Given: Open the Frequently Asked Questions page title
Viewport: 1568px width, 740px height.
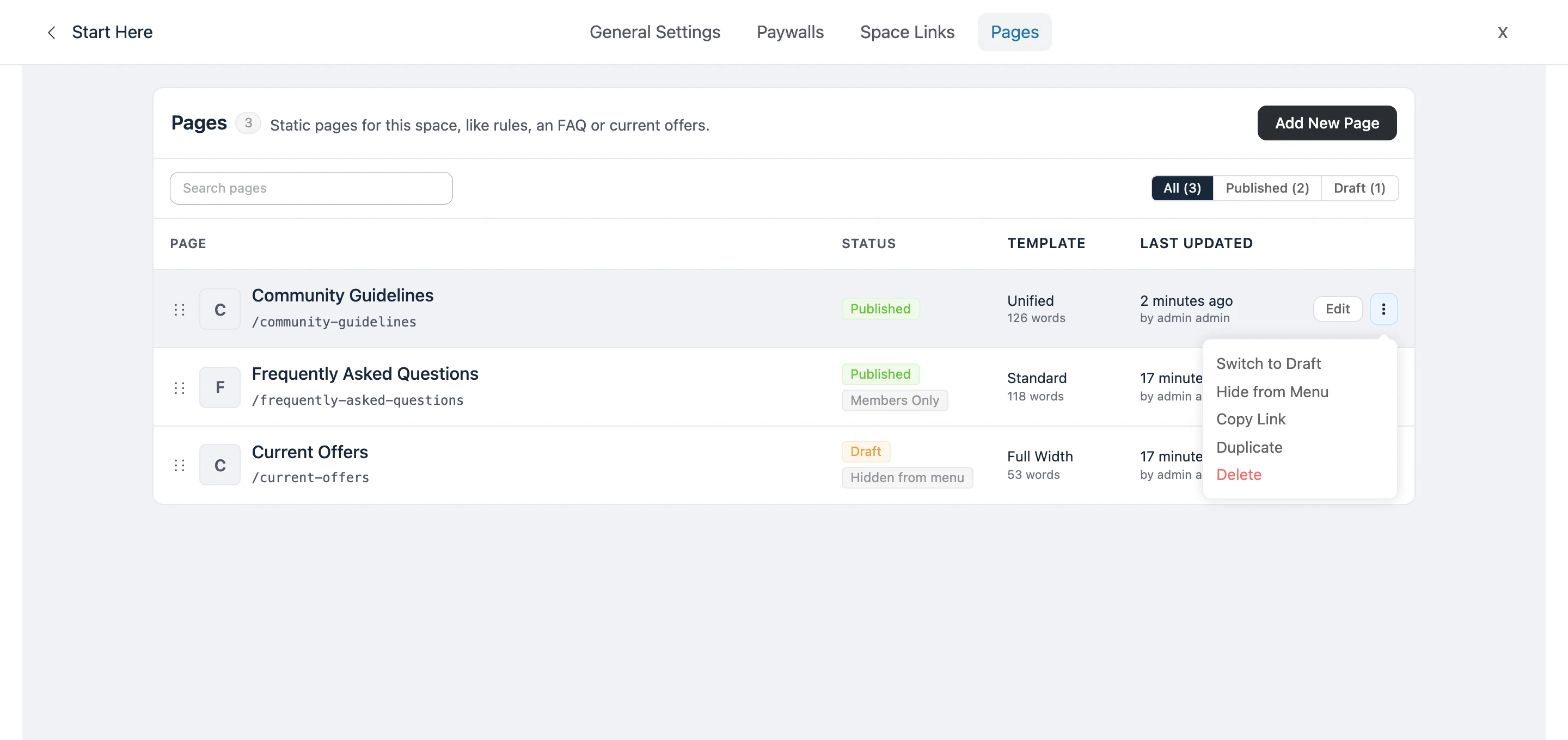Looking at the screenshot, I should coord(365,374).
